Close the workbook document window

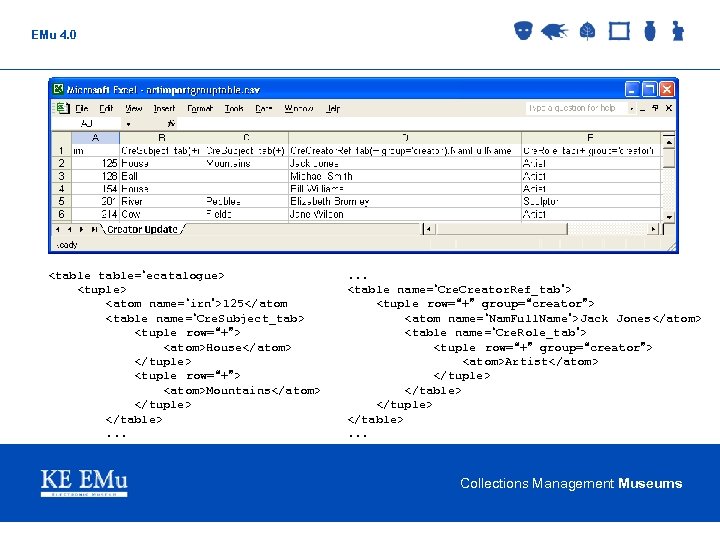pos(669,108)
